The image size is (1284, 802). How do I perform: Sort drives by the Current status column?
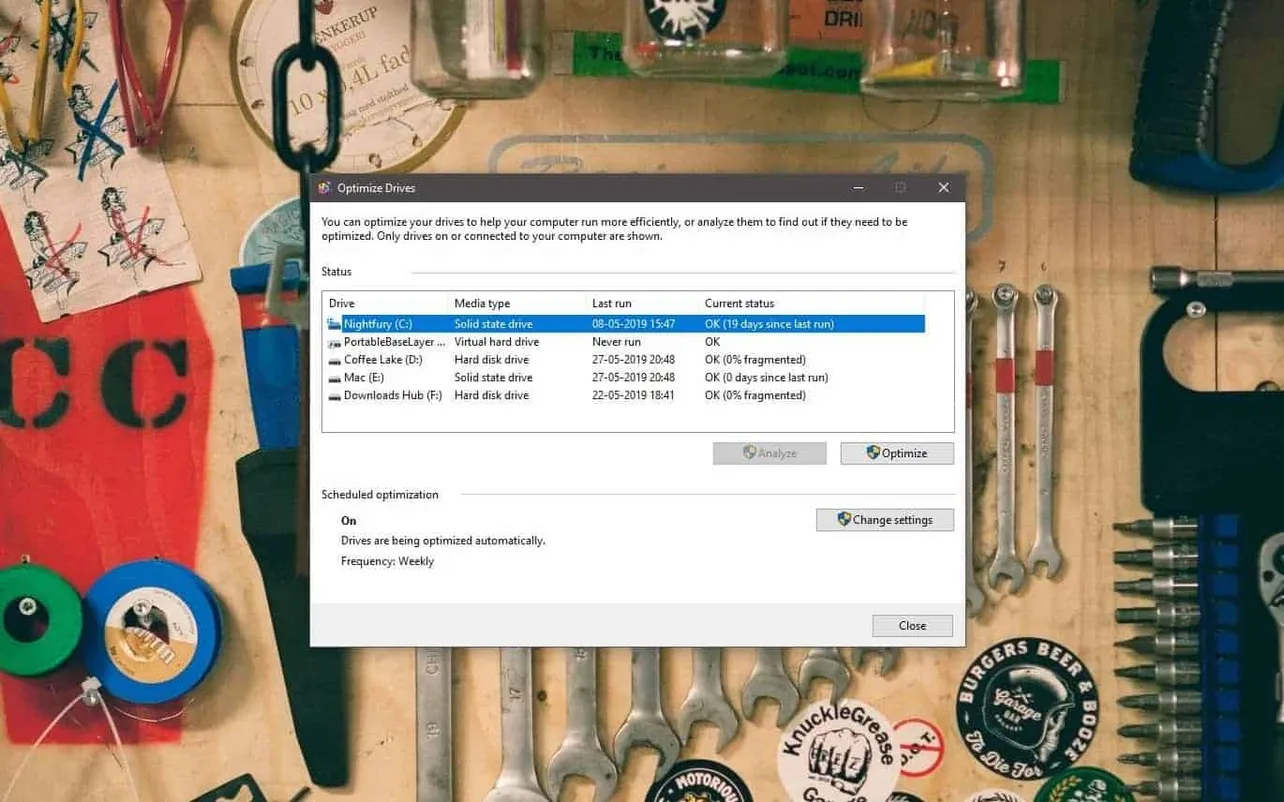pos(740,303)
